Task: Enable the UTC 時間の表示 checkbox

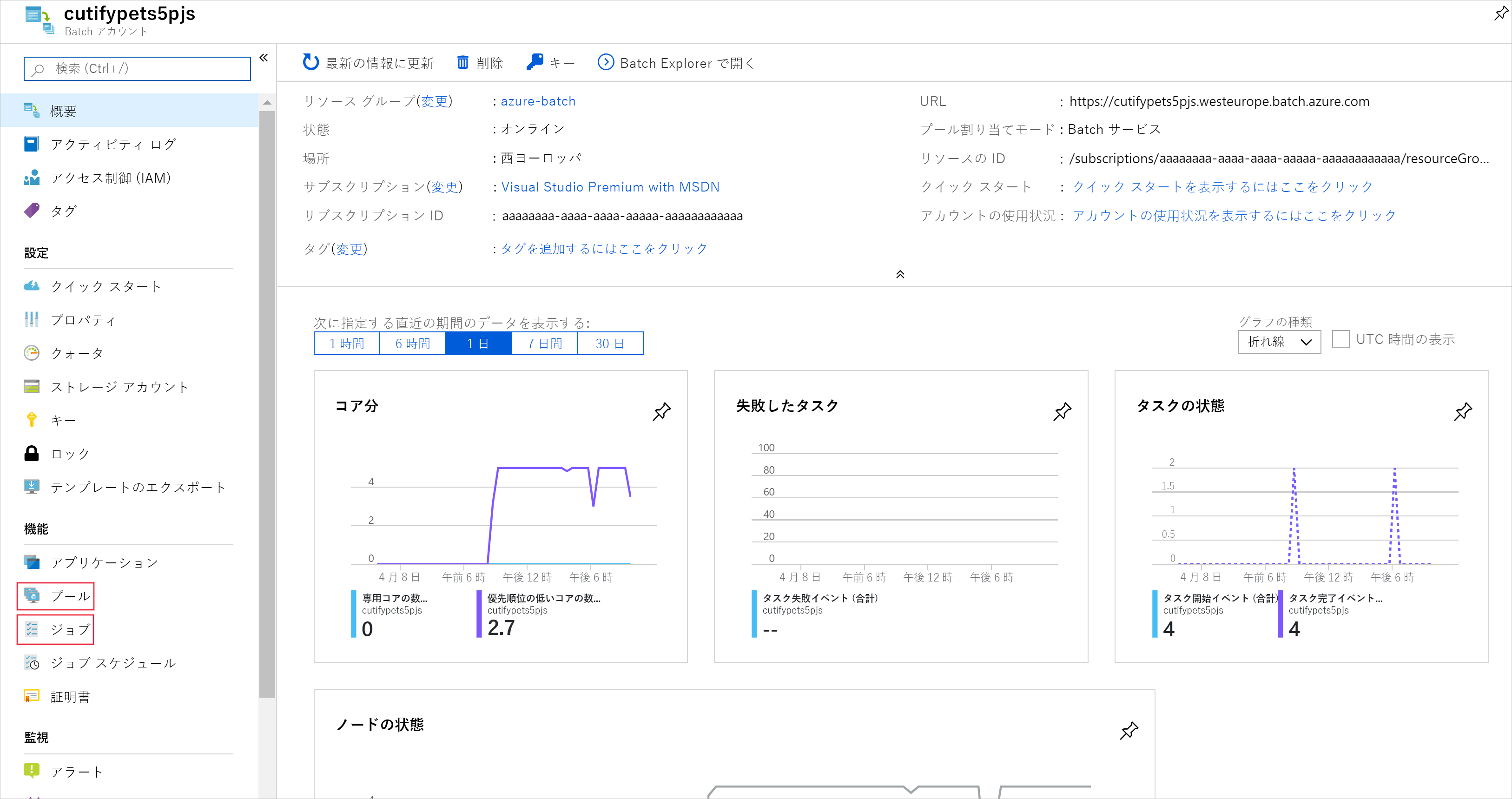Action: (1340, 339)
